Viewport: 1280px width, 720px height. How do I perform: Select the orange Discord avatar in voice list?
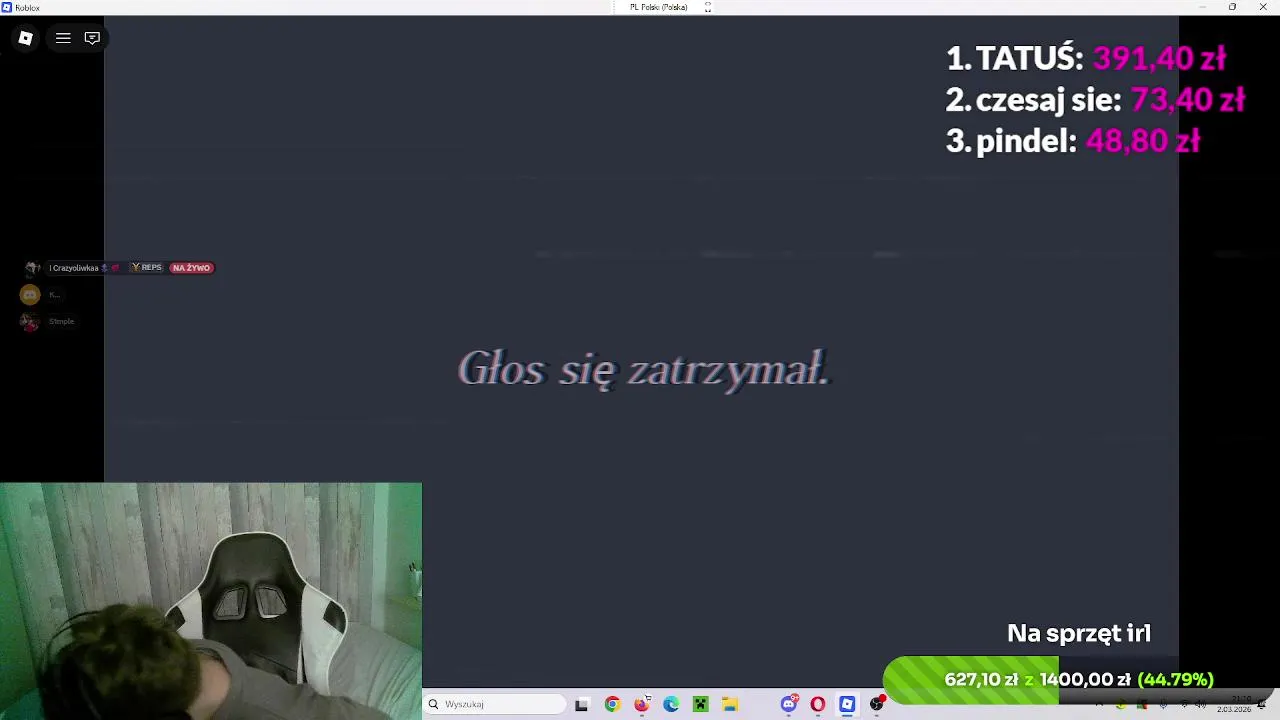pyautogui.click(x=30, y=294)
